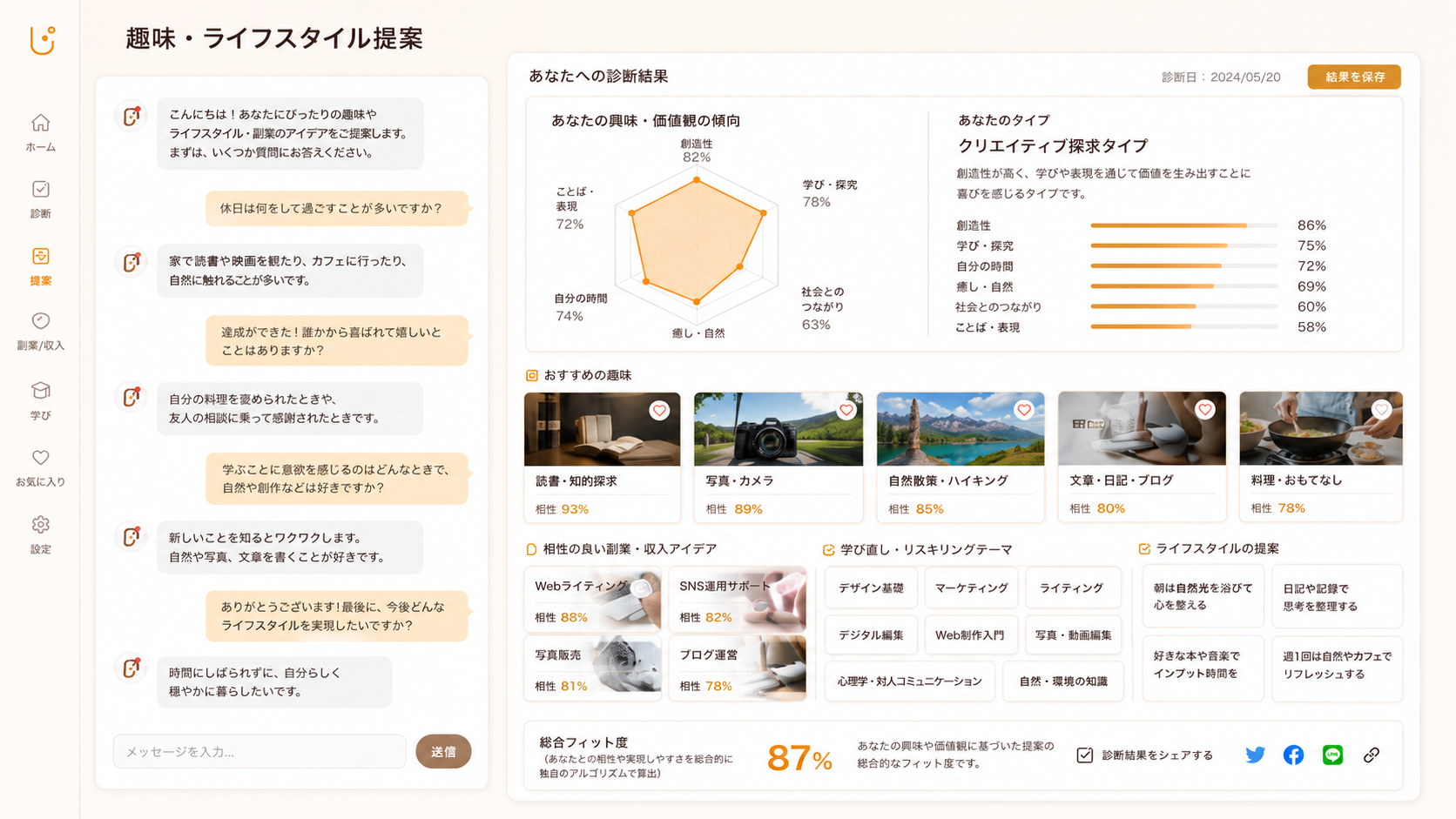Open the ブログ運営 side-job card

point(738,668)
